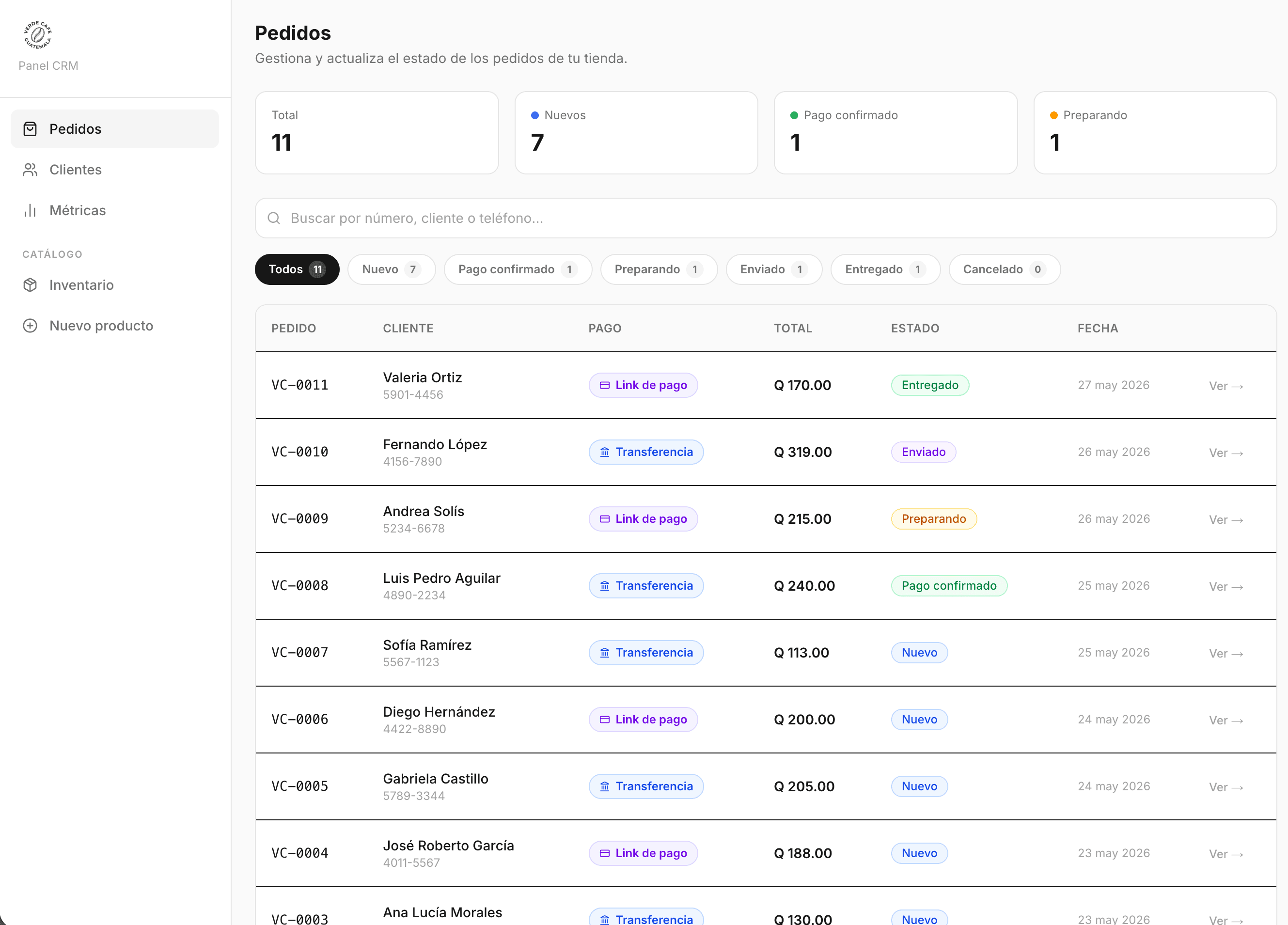This screenshot has width=1288, height=925.
Task: Click order number VC-0005
Action: coord(299,786)
